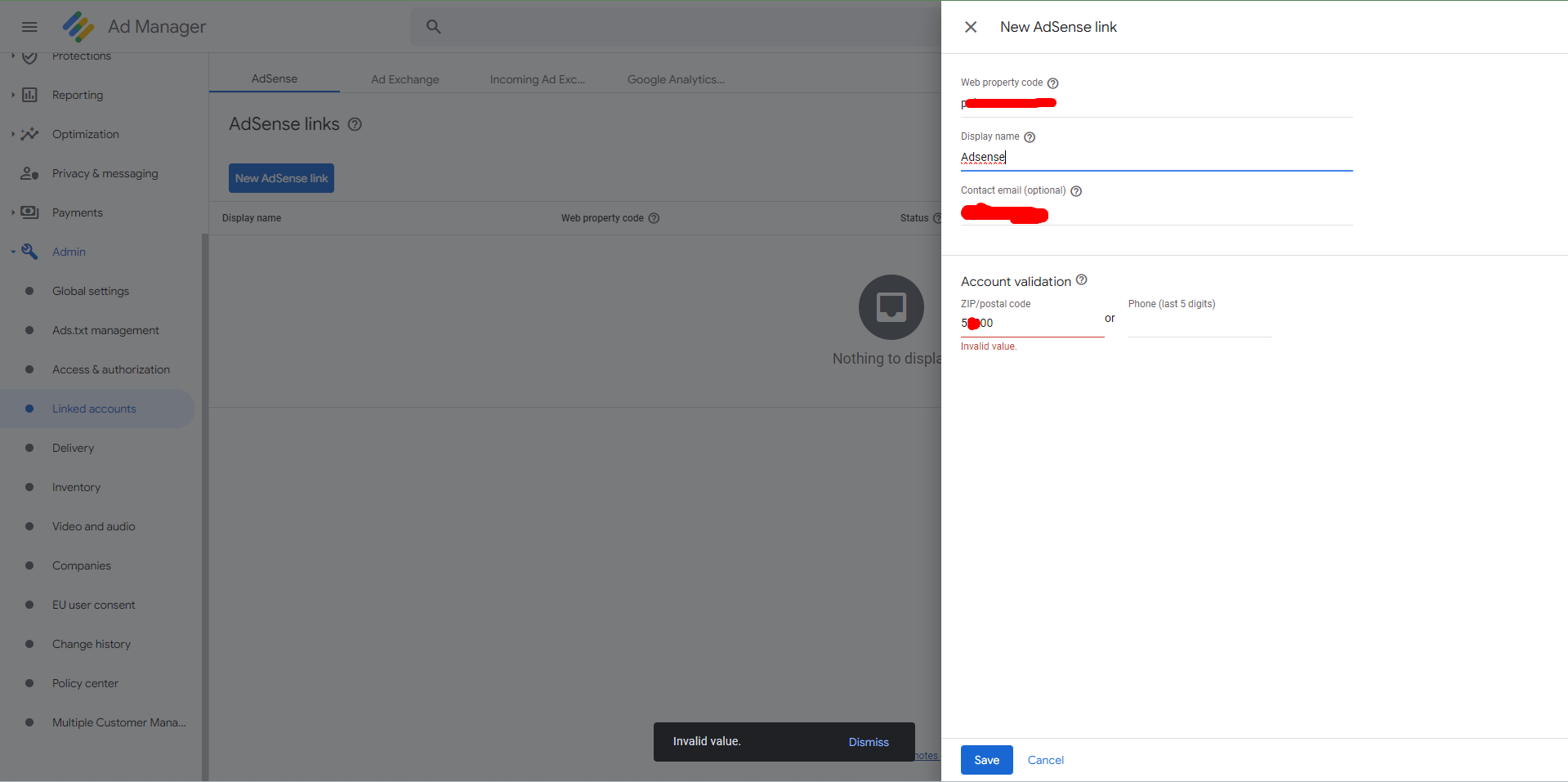
Task: Open the Incoming Ad Exc... tab
Action: click(537, 79)
